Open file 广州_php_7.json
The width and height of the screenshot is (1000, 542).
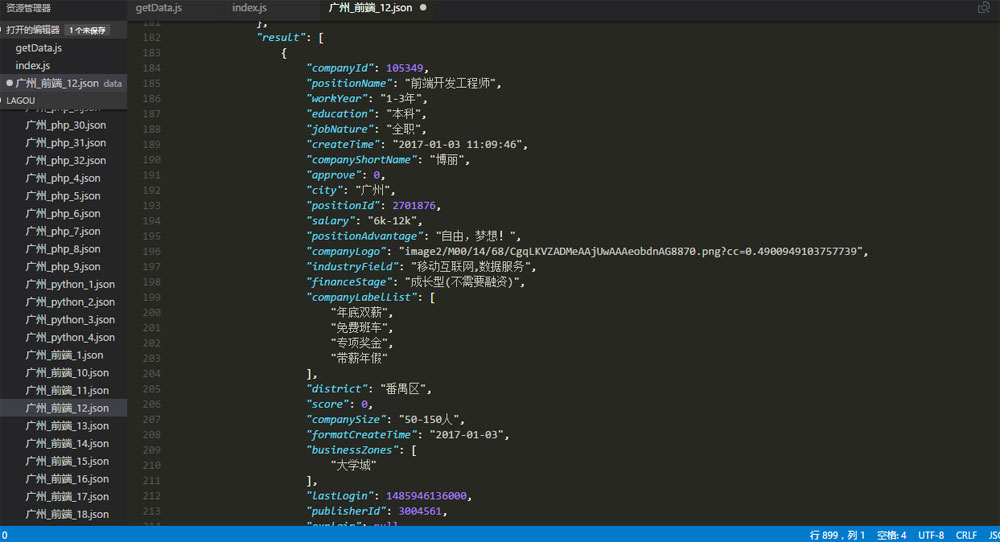pos(62,231)
